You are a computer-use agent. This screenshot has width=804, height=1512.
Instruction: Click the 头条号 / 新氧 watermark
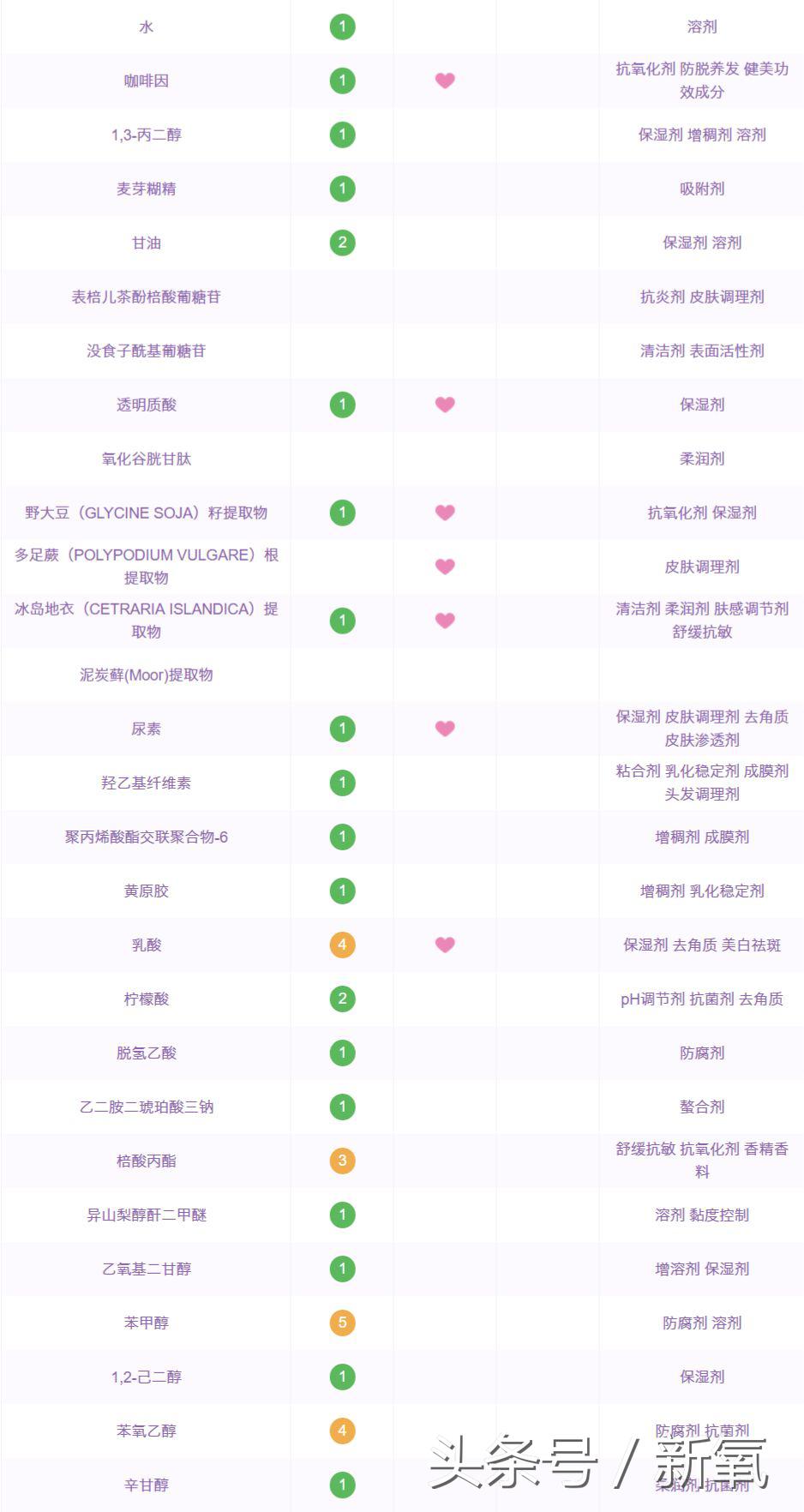(x=598, y=1462)
